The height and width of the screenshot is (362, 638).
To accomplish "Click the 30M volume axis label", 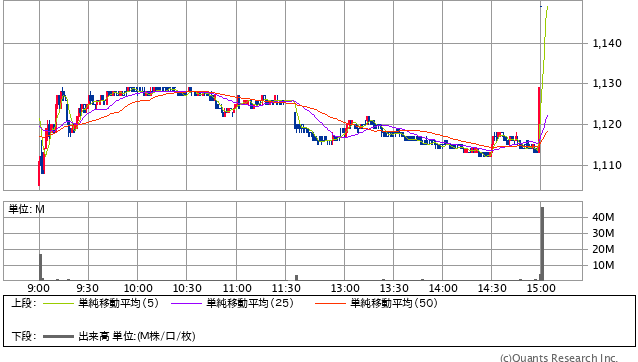I will [x=603, y=233].
